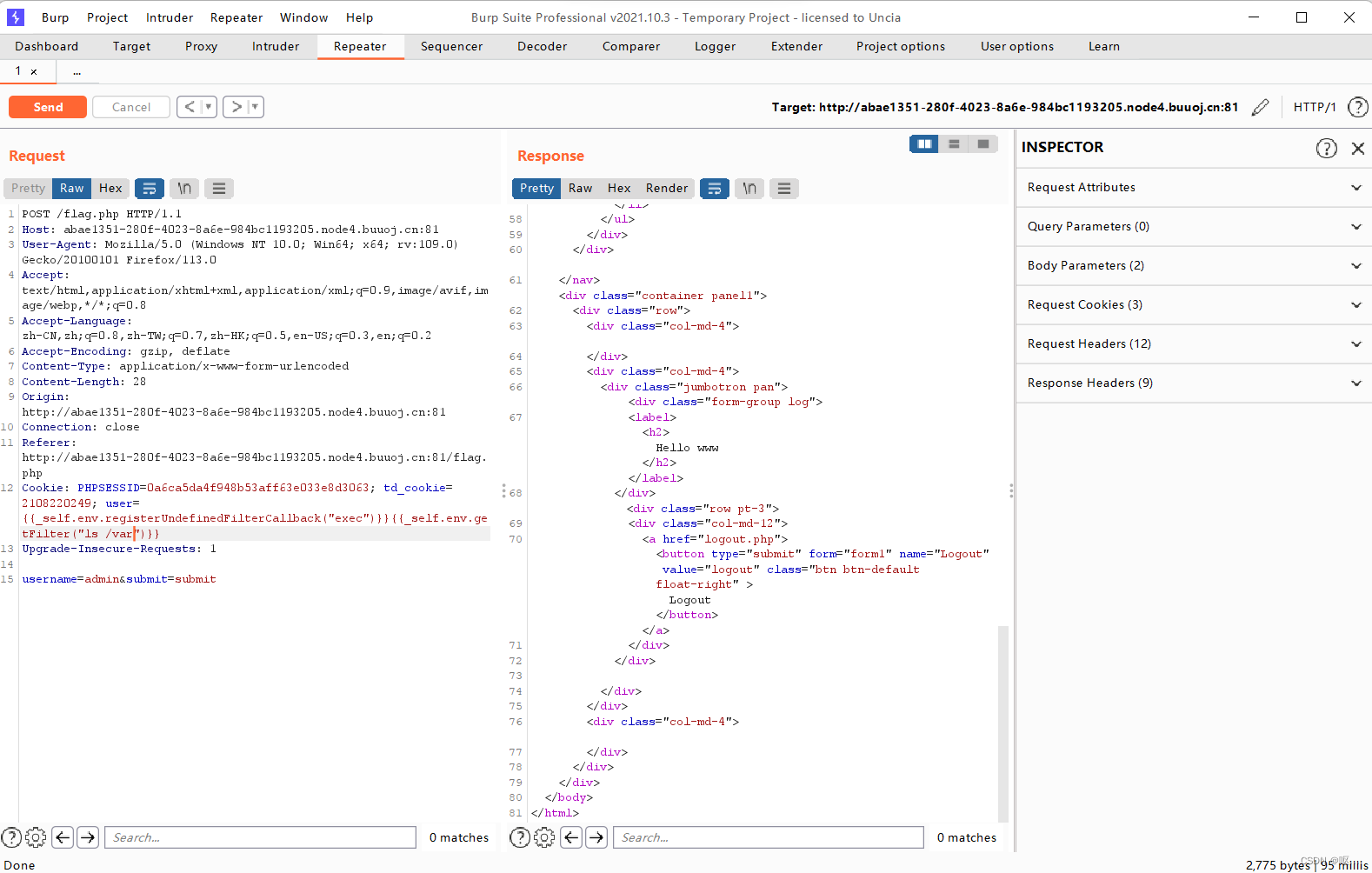
Task: Switch response view to Hex
Action: (x=619, y=188)
